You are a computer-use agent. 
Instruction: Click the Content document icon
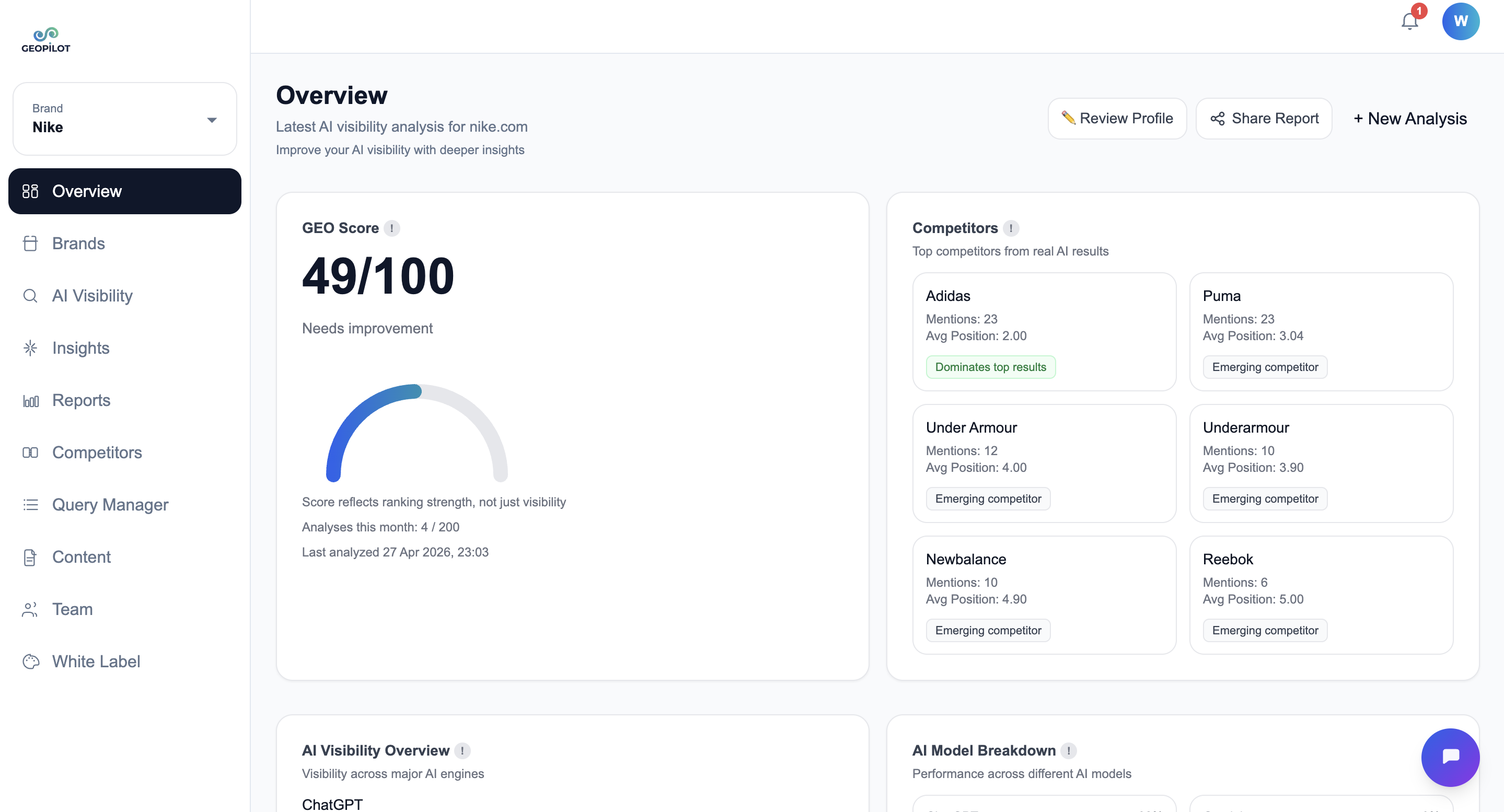click(30, 557)
